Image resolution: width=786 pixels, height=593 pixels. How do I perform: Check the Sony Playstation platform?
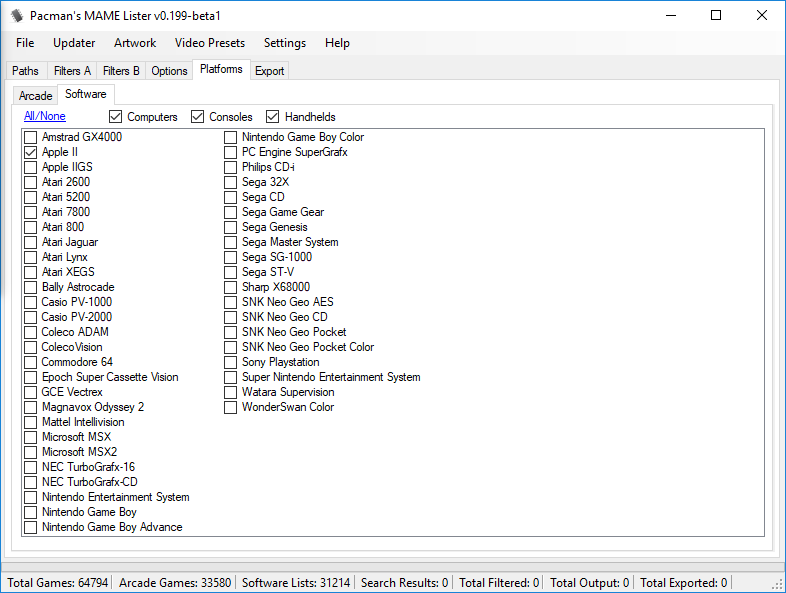tap(231, 362)
